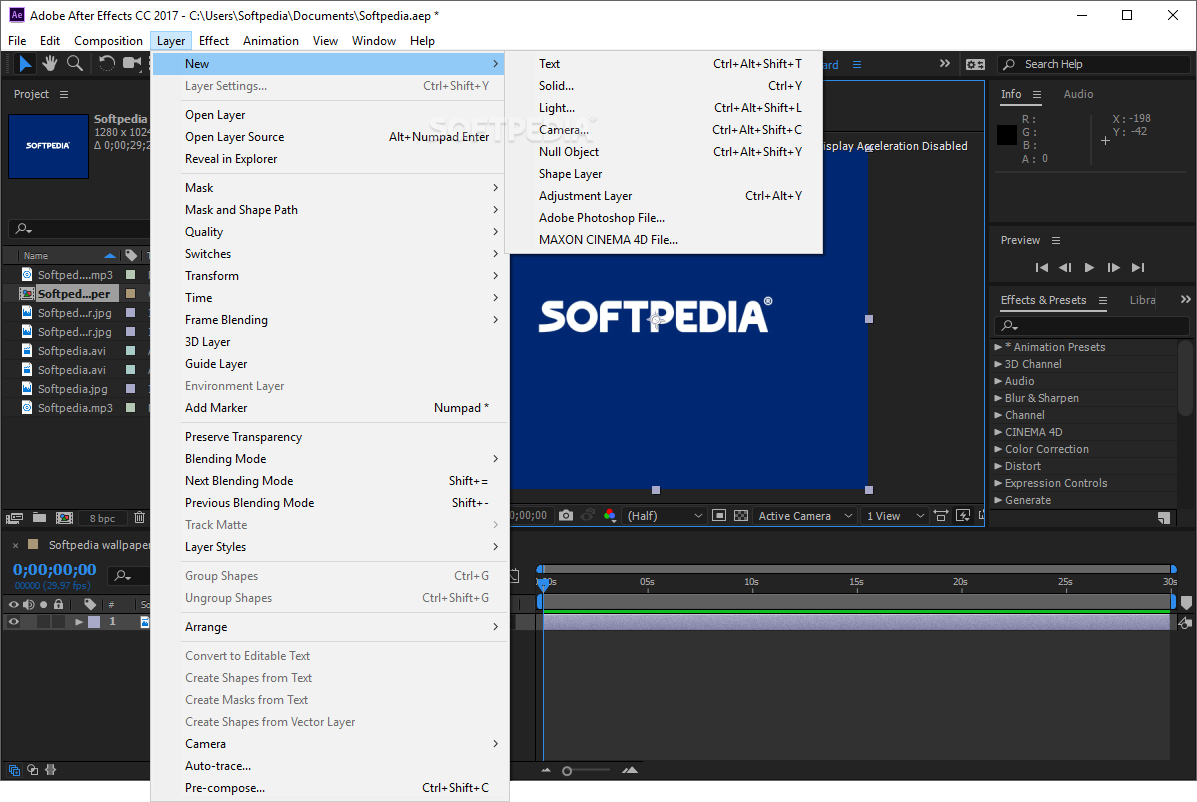Go to last frame in Preview panel
Image resolution: width=1197 pixels, height=802 pixels.
click(x=1138, y=268)
